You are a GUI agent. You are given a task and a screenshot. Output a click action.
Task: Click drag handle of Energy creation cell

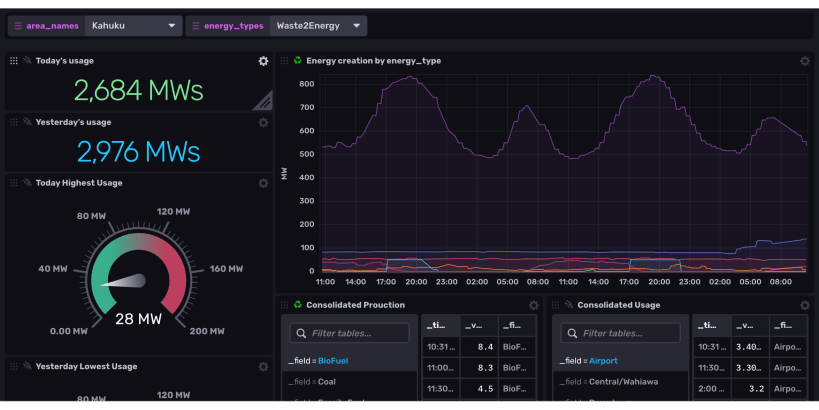pos(285,61)
